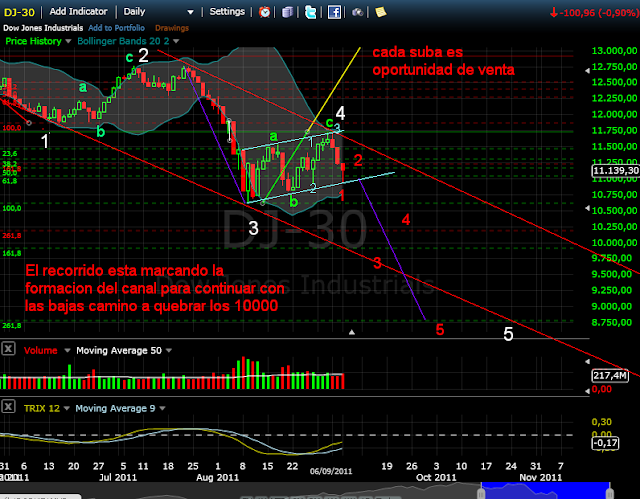Click the Nov 2011 axis label

pyautogui.click(x=540, y=477)
